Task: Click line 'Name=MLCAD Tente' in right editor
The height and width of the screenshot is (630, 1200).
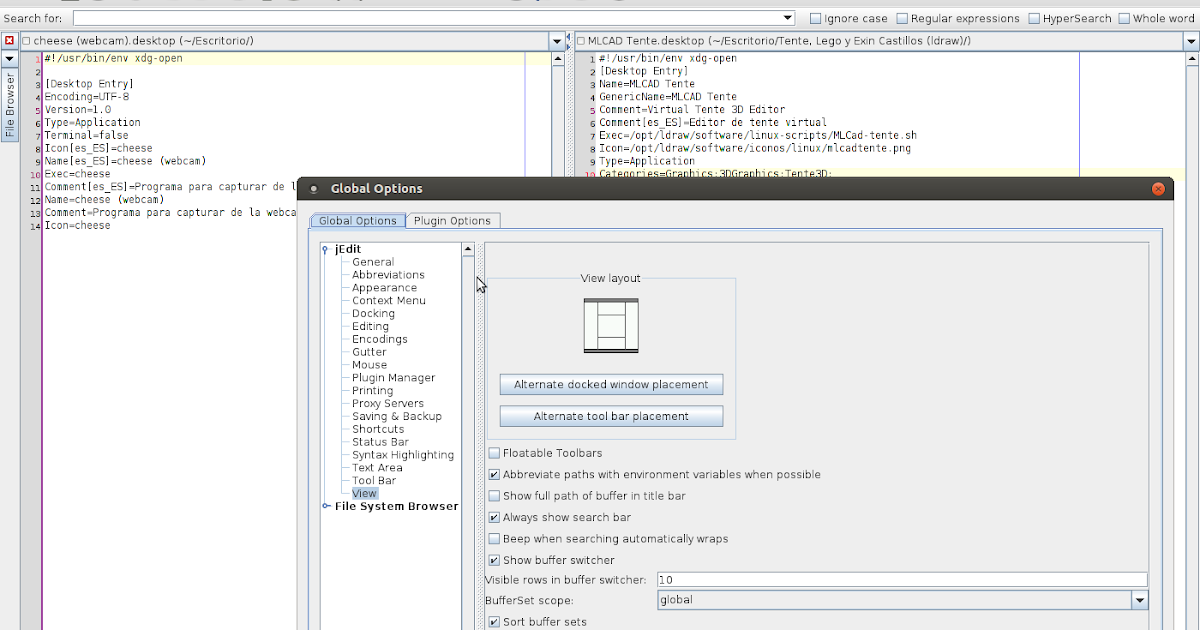Action: [x=646, y=84]
